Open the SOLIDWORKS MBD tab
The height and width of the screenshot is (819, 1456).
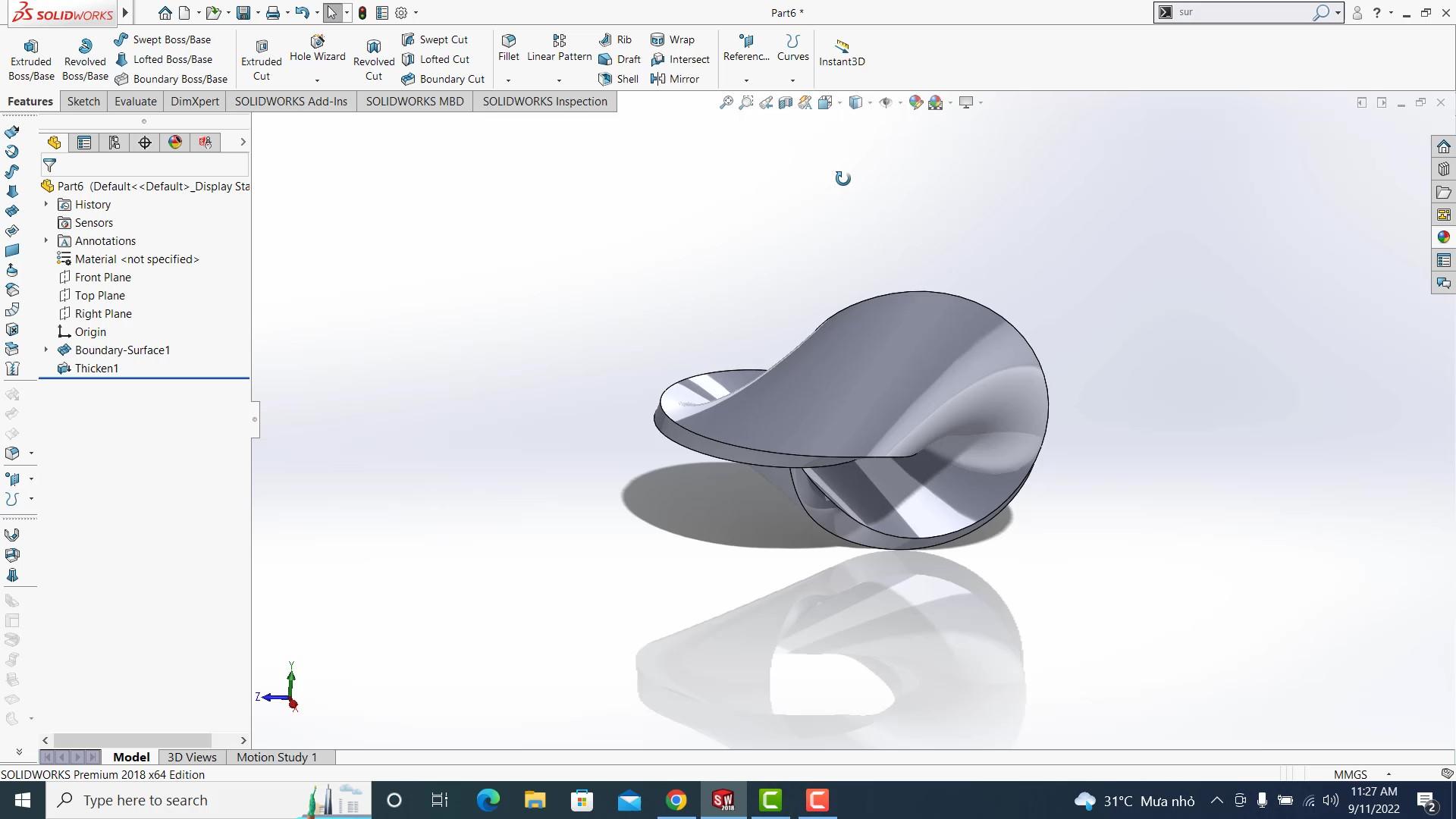(414, 101)
